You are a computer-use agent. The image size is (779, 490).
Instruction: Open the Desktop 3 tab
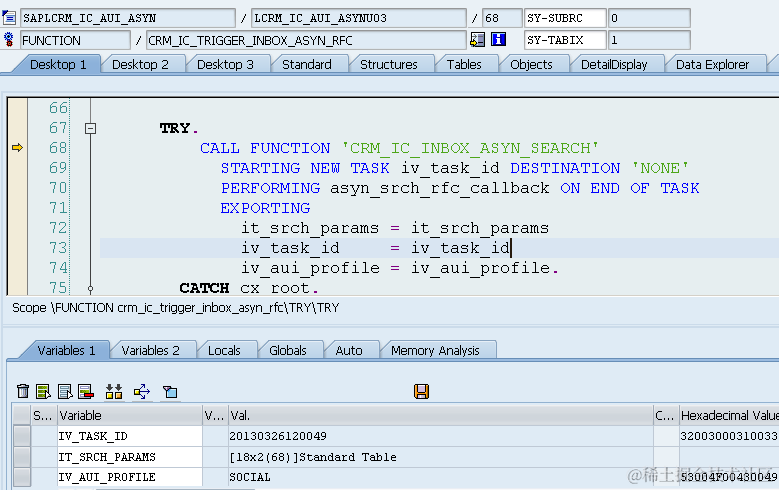[x=225, y=65]
